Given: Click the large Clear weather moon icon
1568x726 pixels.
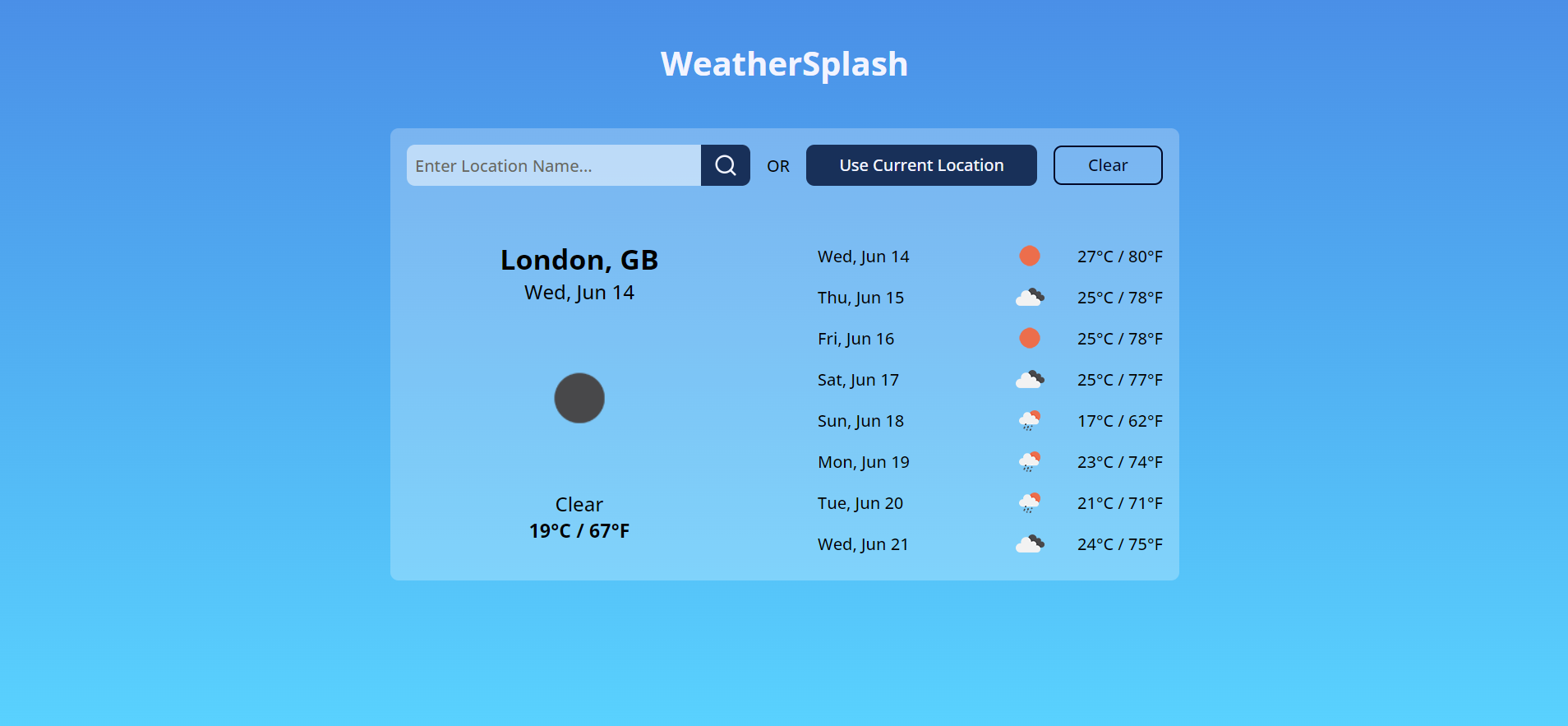Looking at the screenshot, I should (x=579, y=398).
